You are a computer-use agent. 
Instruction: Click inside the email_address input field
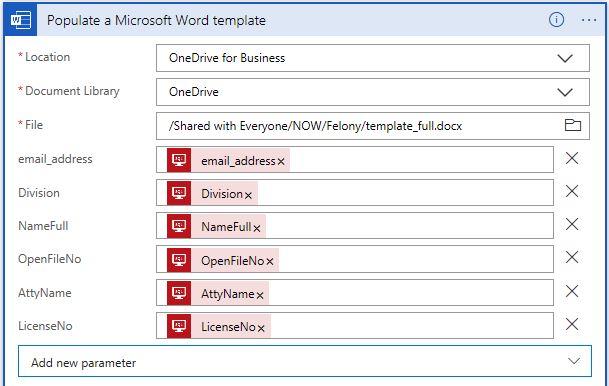(x=355, y=160)
